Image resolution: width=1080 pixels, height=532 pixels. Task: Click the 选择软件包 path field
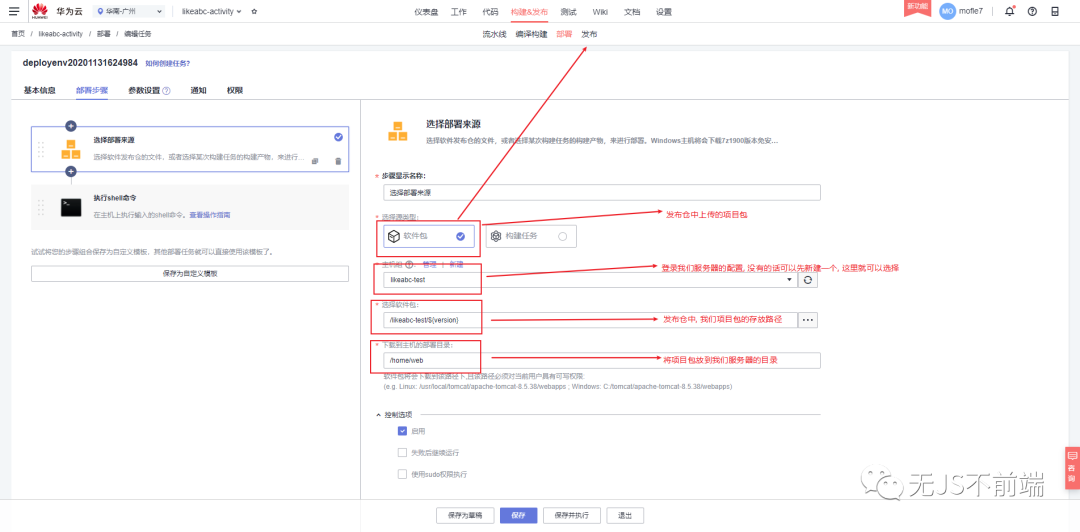[590, 320]
